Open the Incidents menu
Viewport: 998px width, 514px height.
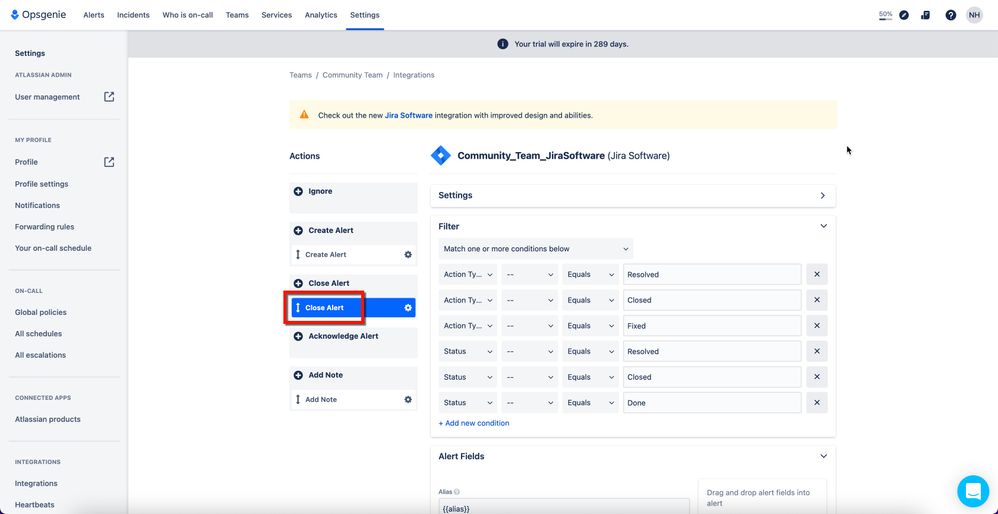point(133,15)
